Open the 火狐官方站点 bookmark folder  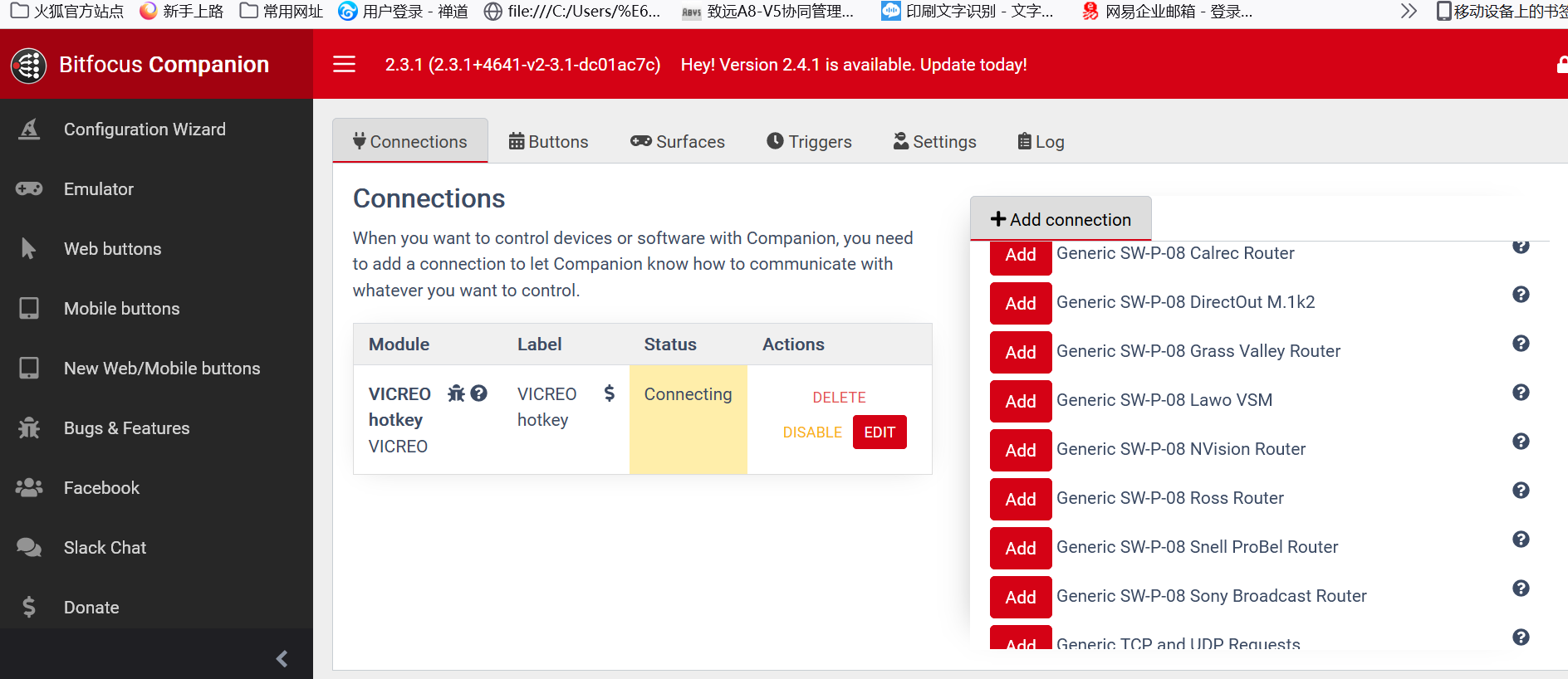67,11
